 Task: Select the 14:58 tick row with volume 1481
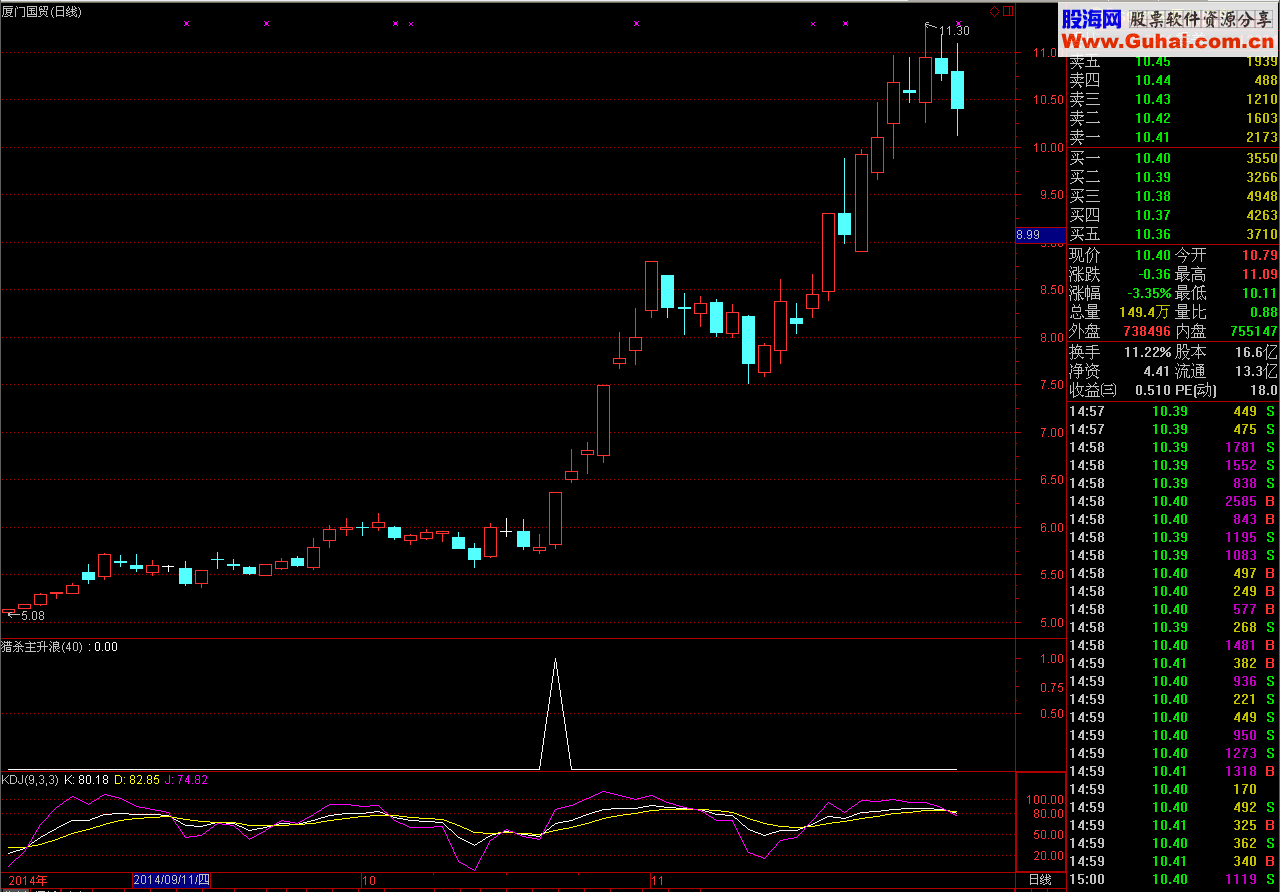click(x=1174, y=645)
